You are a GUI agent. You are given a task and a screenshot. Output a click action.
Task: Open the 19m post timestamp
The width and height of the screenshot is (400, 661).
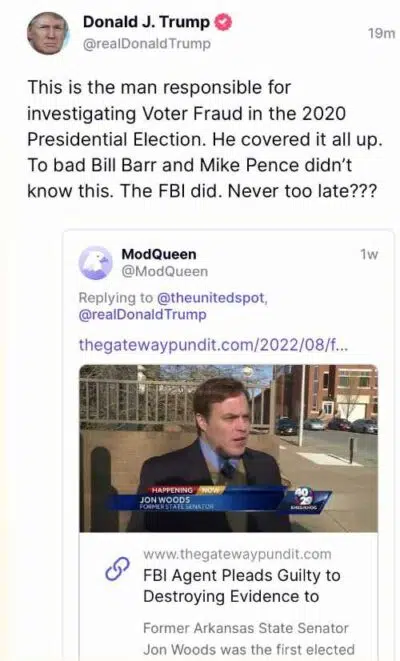[381, 33]
